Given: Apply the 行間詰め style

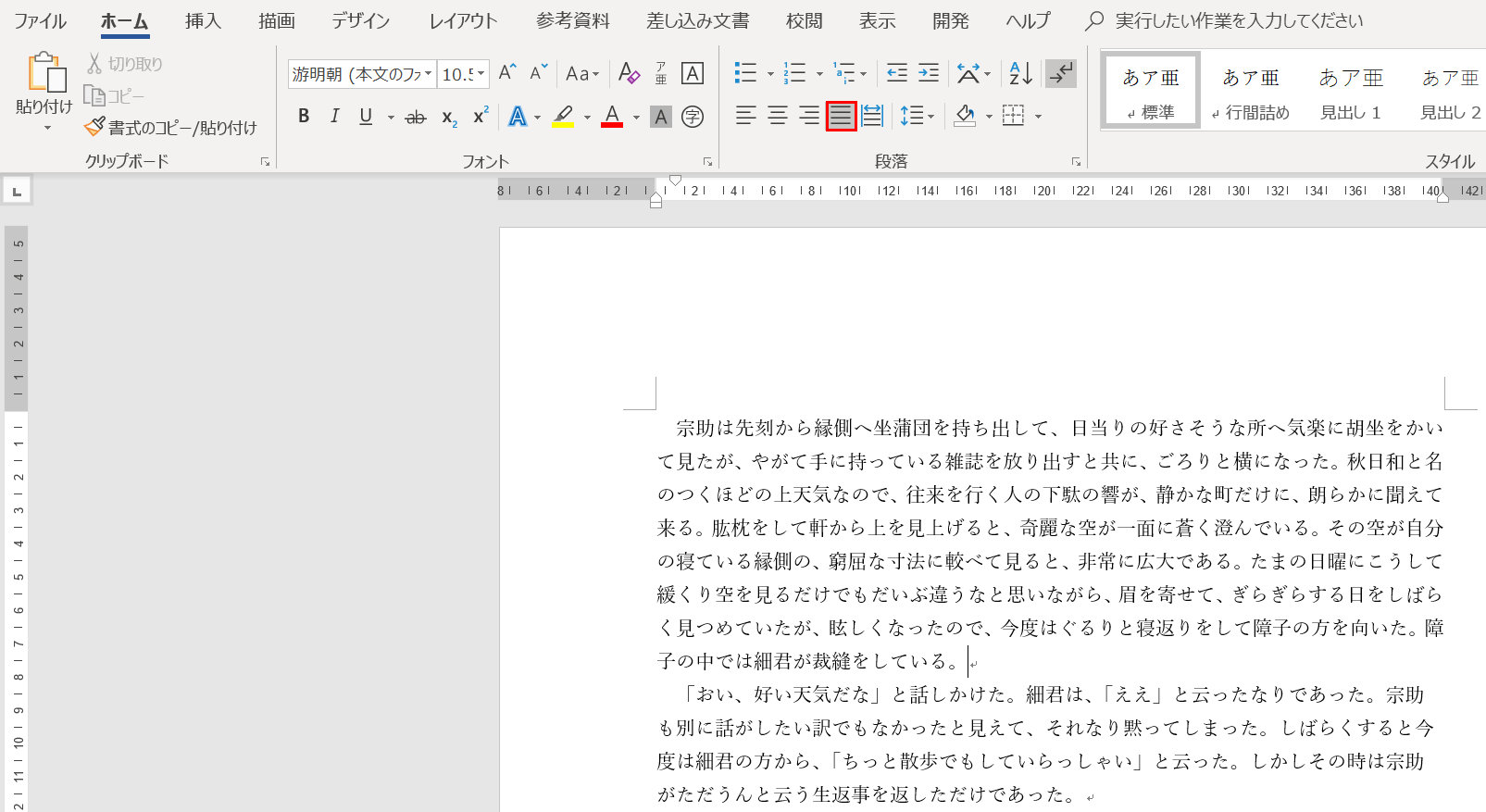Looking at the screenshot, I should coord(1251,90).
